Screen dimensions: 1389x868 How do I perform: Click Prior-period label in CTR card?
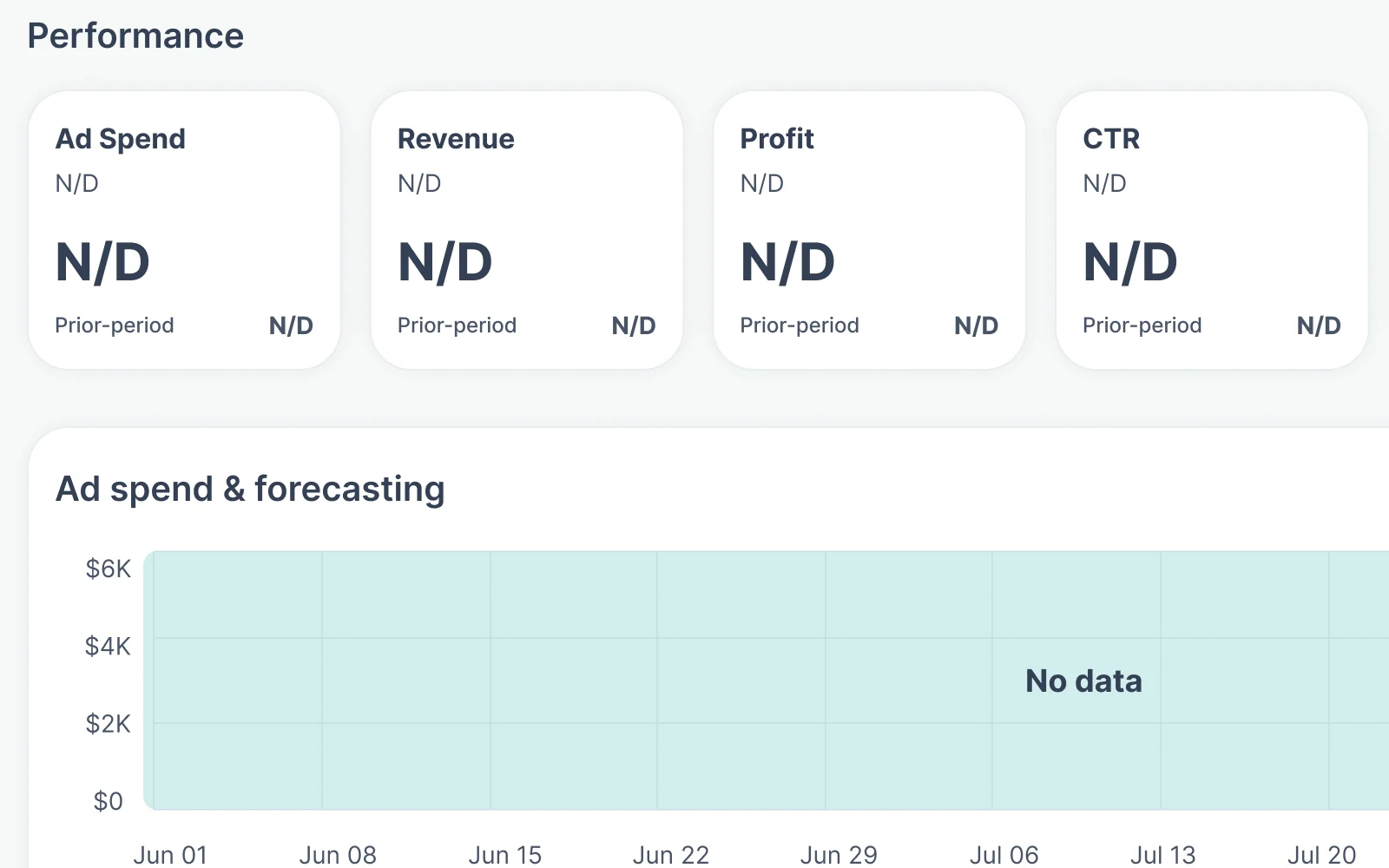(x=1142, y=325)
